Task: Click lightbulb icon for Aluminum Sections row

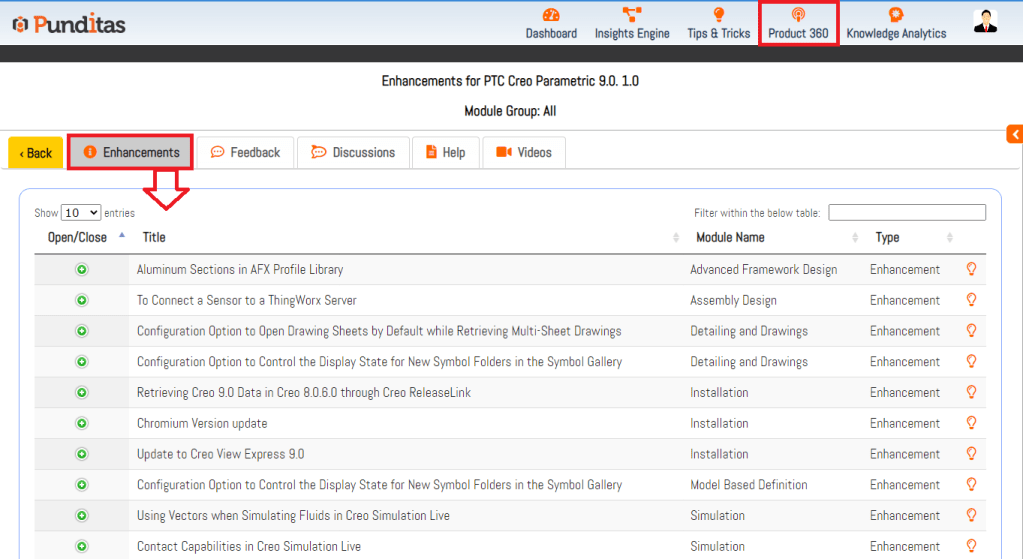Action: pos(970,269)
